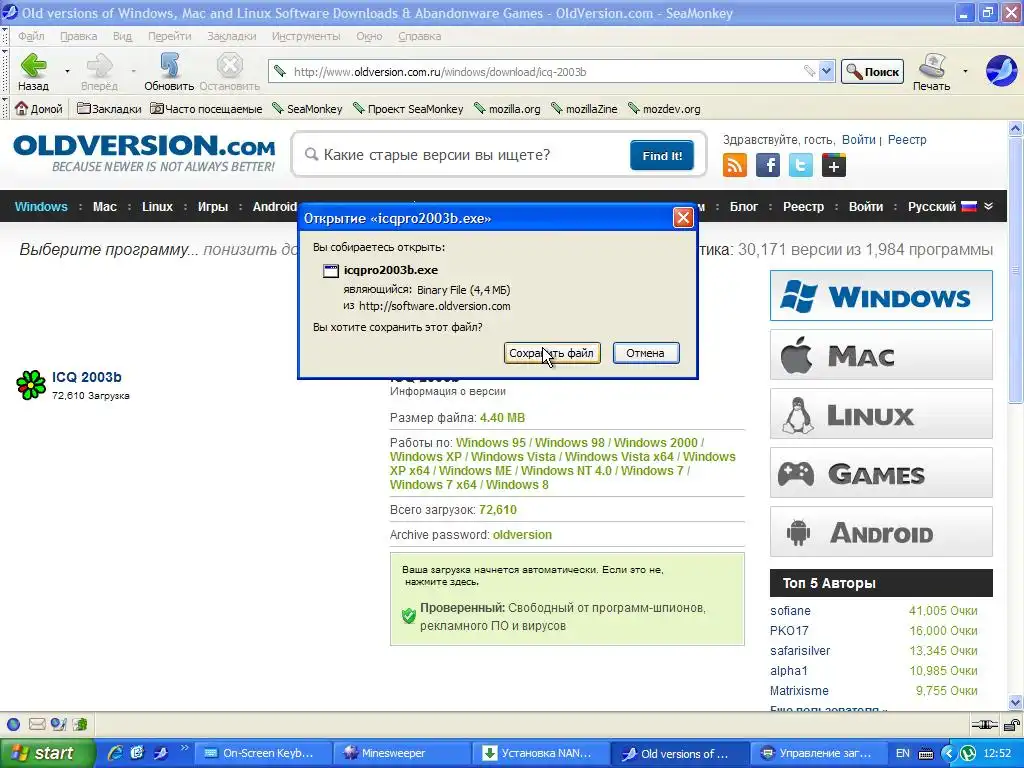Expand taskbar quick launch chevron
1024x768 pixels.
[x=184, y=748]
